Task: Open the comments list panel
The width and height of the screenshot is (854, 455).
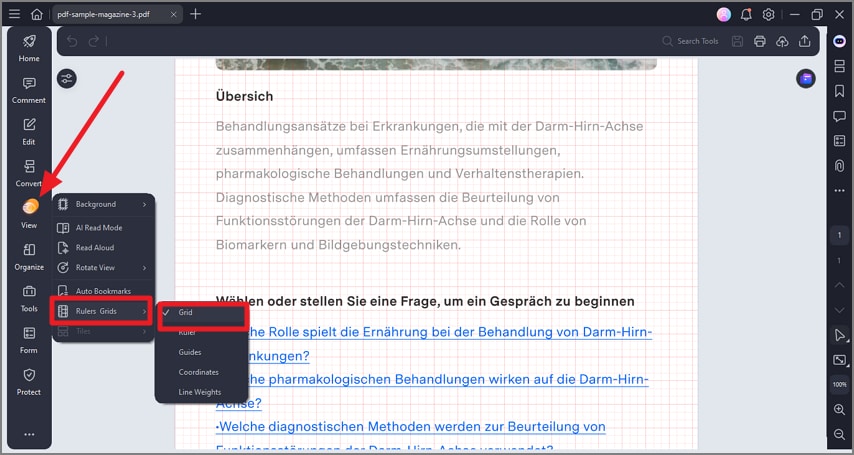Action: coord(839,116)
